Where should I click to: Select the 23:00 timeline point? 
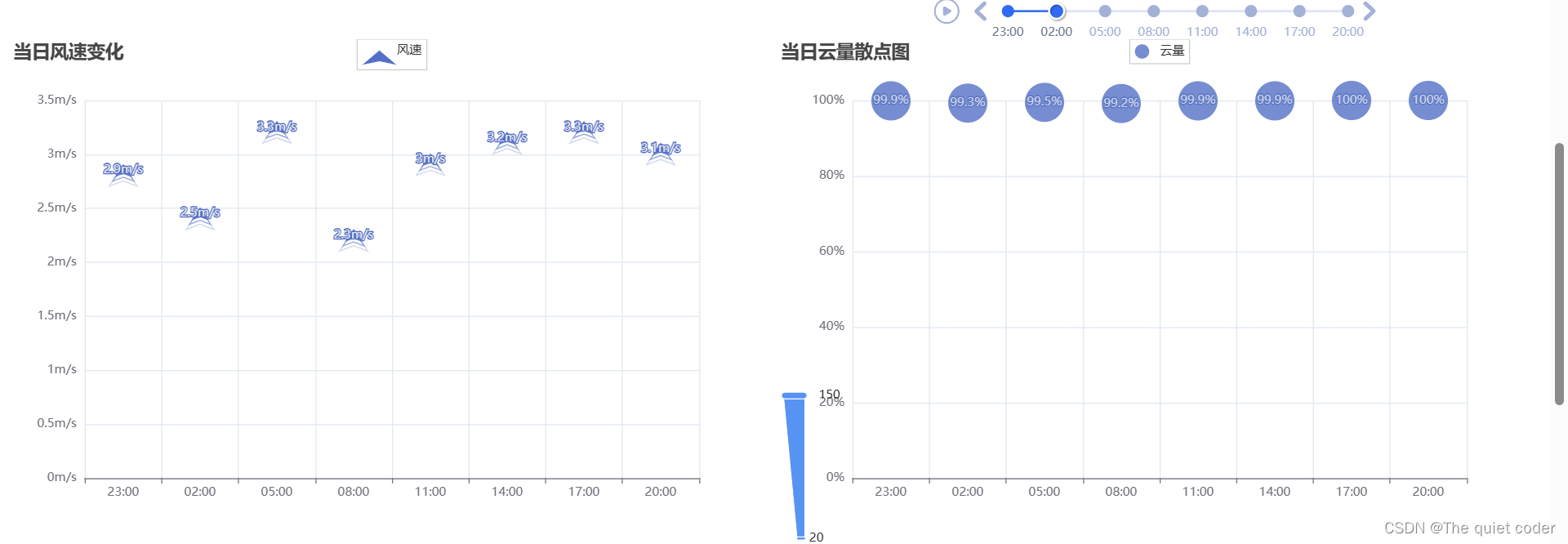(1008, 11)
